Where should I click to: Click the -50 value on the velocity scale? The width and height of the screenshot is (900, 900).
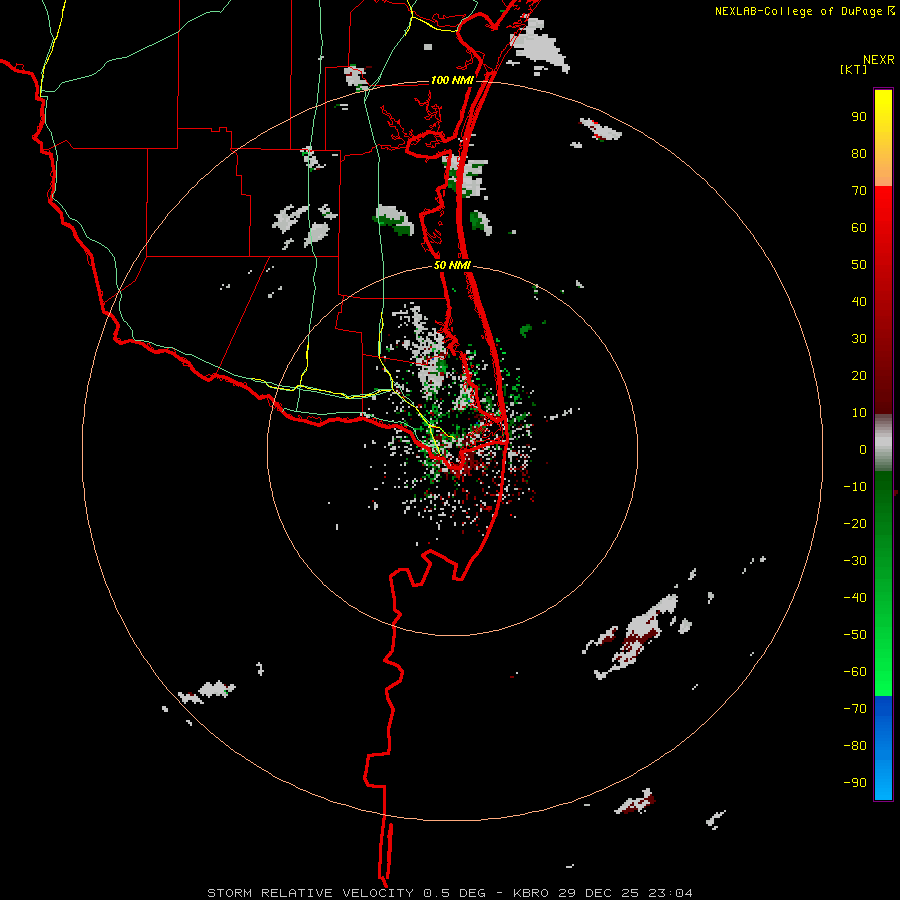855,635
